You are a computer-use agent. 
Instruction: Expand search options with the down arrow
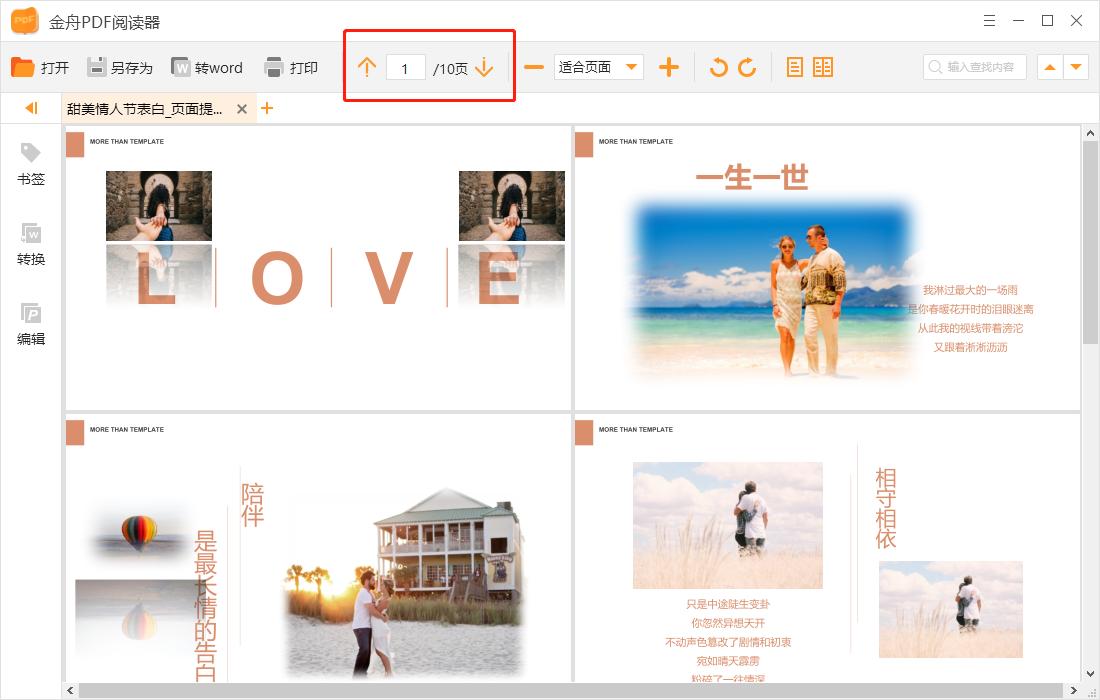(x=1075, y=67)
